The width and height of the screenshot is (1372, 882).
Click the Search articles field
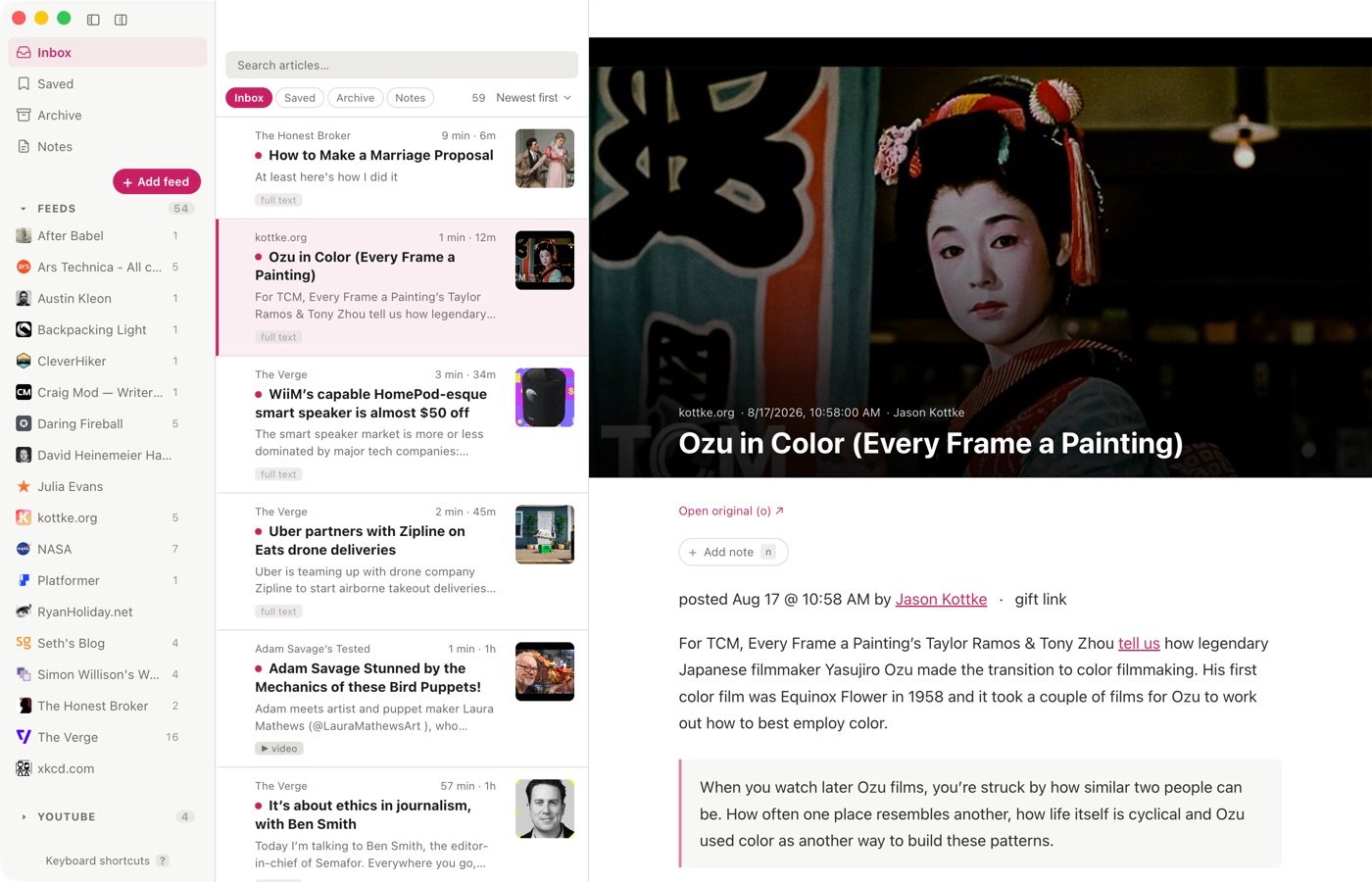402,66
